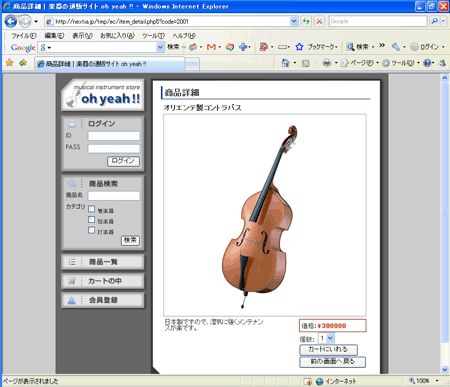Click in the 商品名 search input field
The width and height of the screenshot is (450, 387).
tap(114, 196)
